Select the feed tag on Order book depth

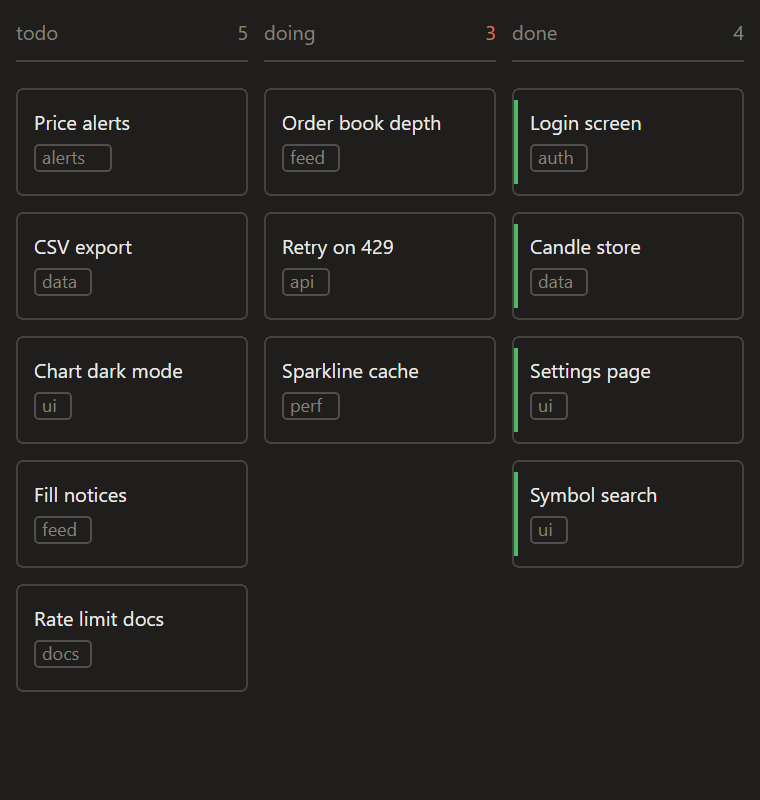point(311,158)
